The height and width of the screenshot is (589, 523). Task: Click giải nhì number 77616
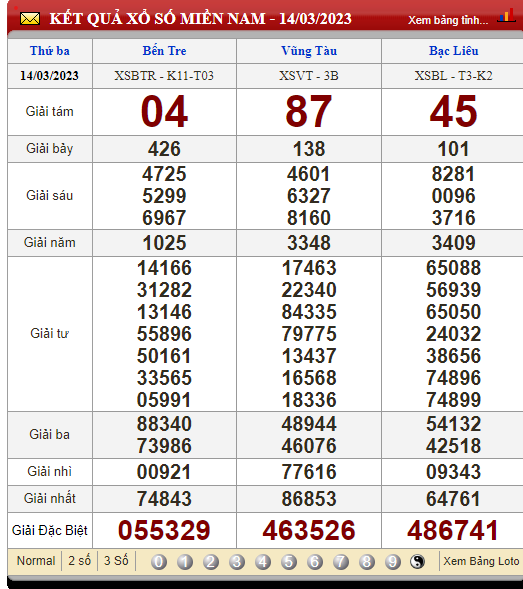pos(309,472)
